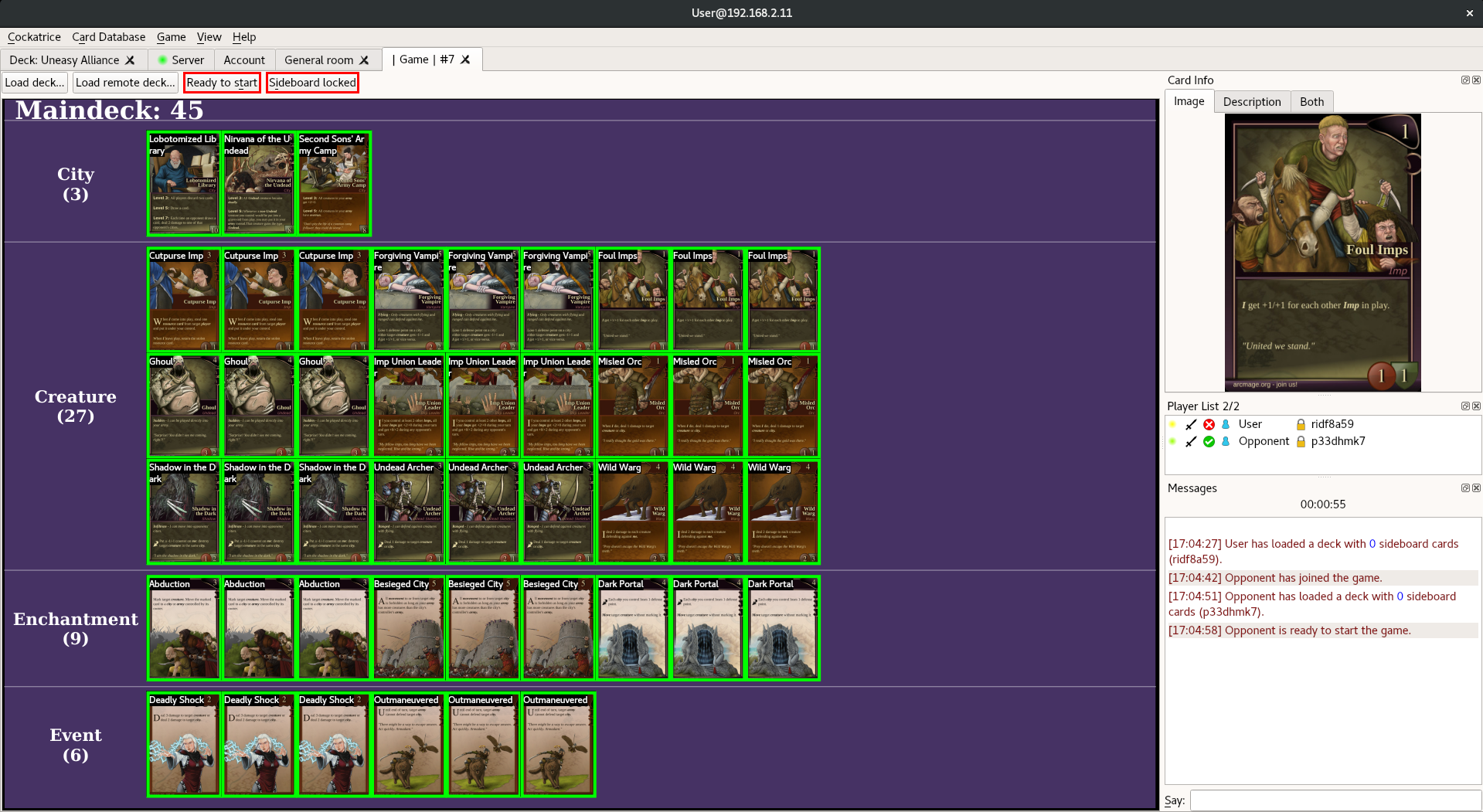The image size is (1483, 812).
Task: Float the Messages panel
Action: 1465,488
